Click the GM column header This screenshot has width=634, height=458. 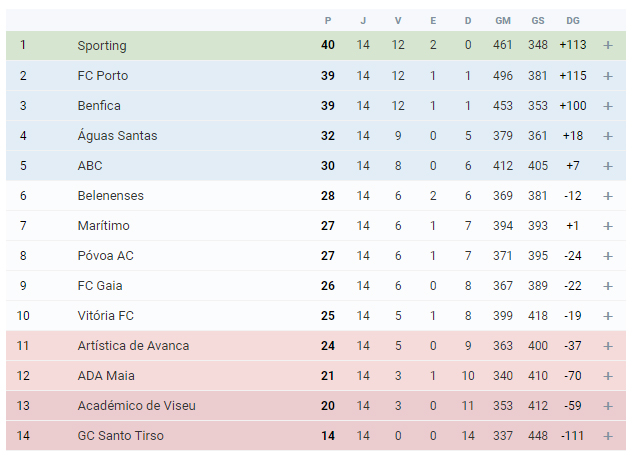click(503, 21)
